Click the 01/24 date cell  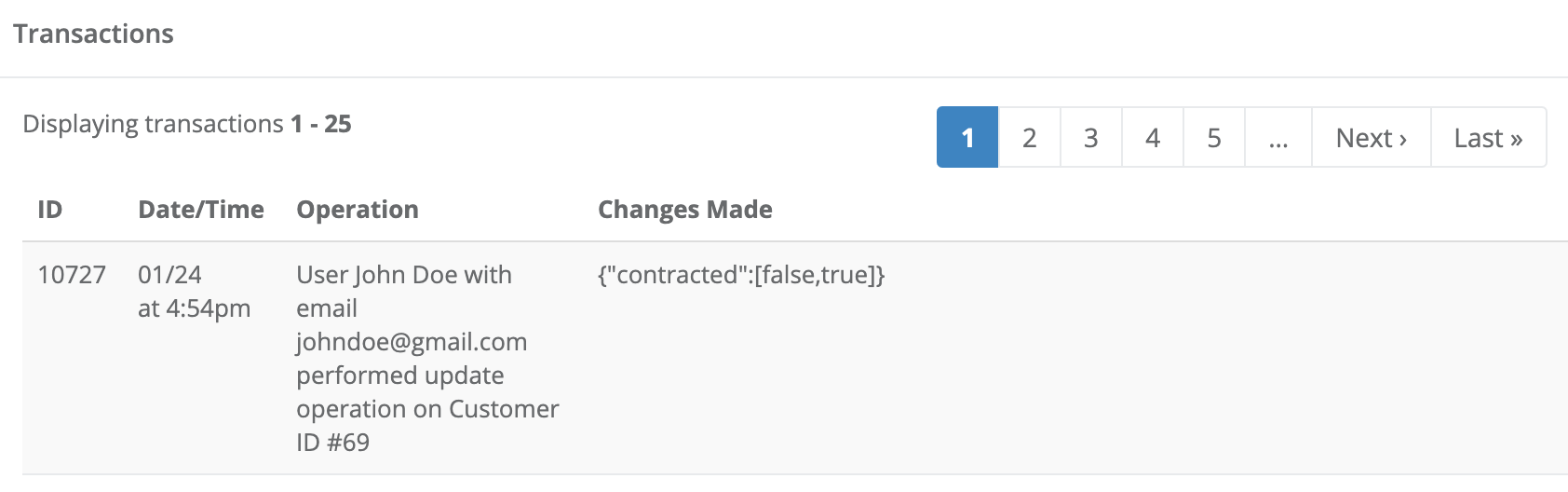click(x=169, y=275)
